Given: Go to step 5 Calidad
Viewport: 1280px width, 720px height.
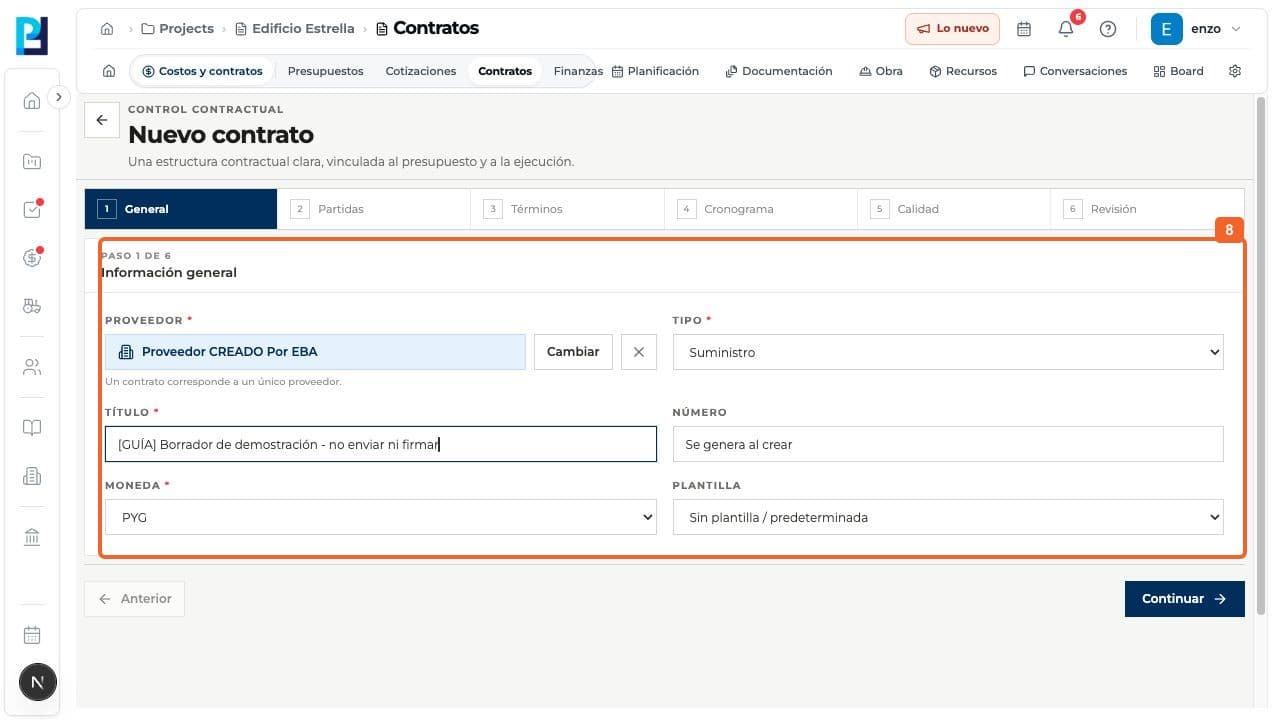Looking at the screenshot, I should point(953,209).
